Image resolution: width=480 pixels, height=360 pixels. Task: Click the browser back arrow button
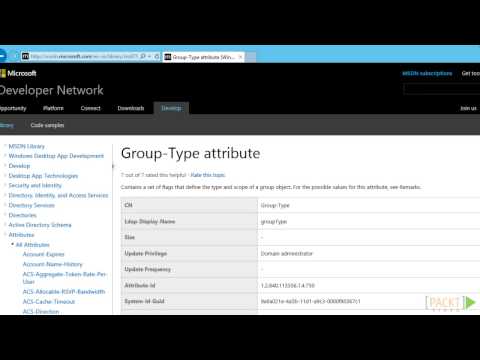click(2, 56)
